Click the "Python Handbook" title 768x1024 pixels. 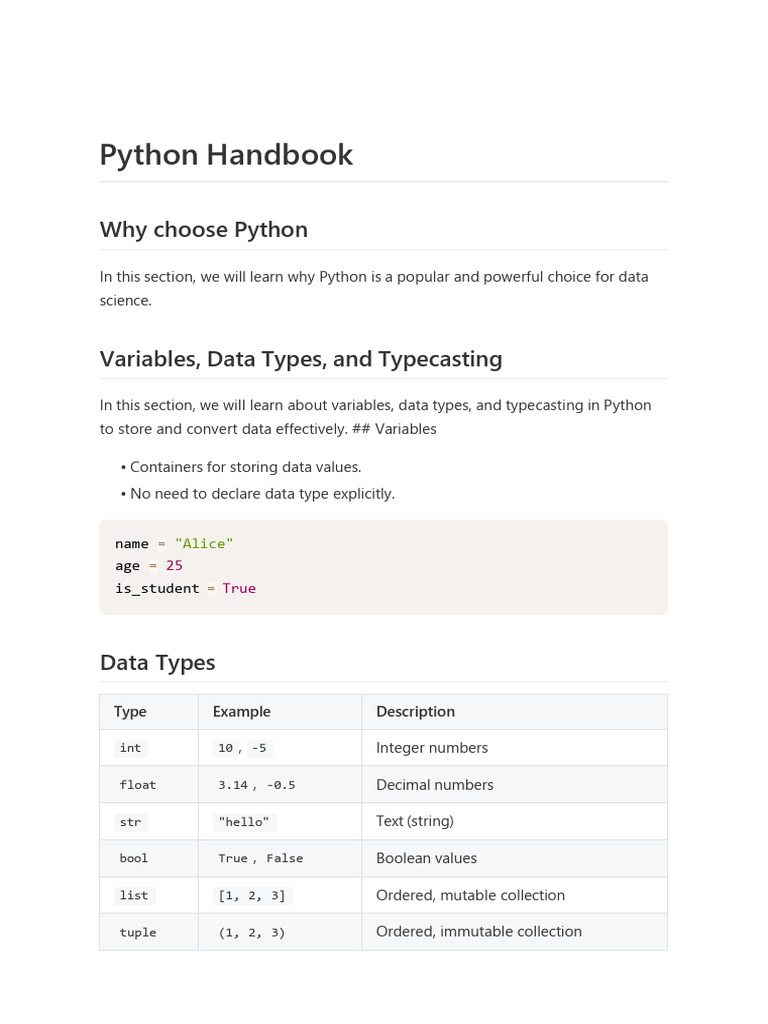[x=226, y=155]
